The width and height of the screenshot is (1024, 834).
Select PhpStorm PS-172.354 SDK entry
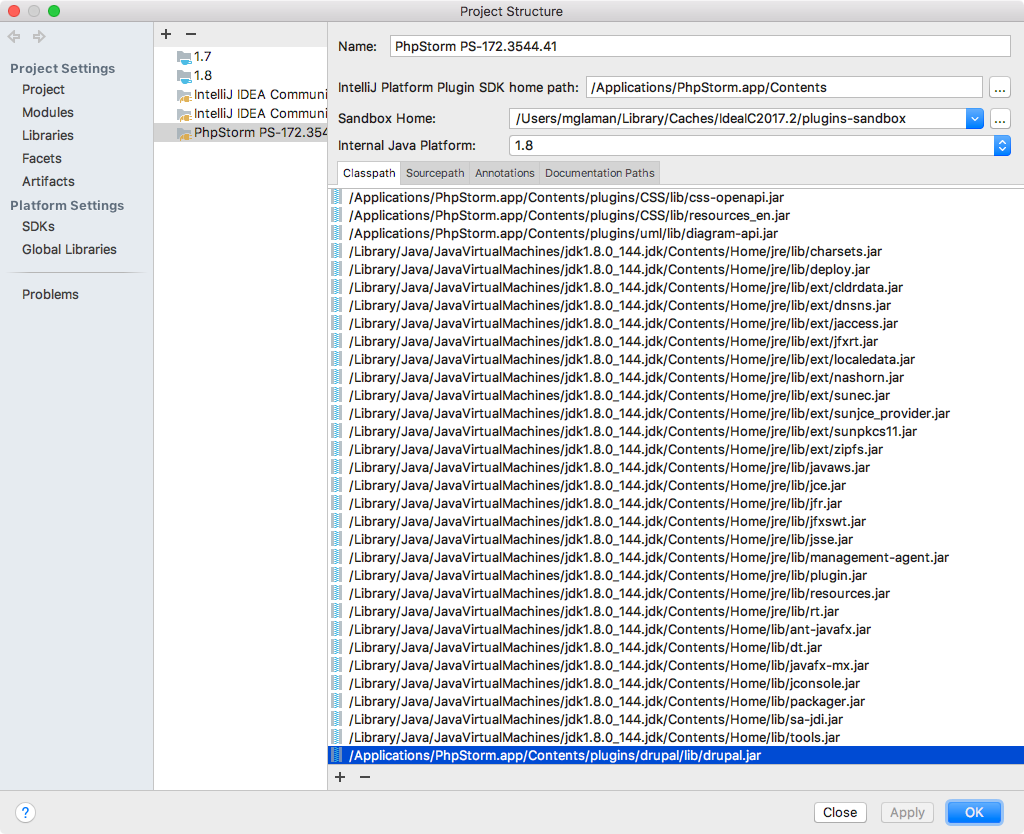[x=240, y=133]
